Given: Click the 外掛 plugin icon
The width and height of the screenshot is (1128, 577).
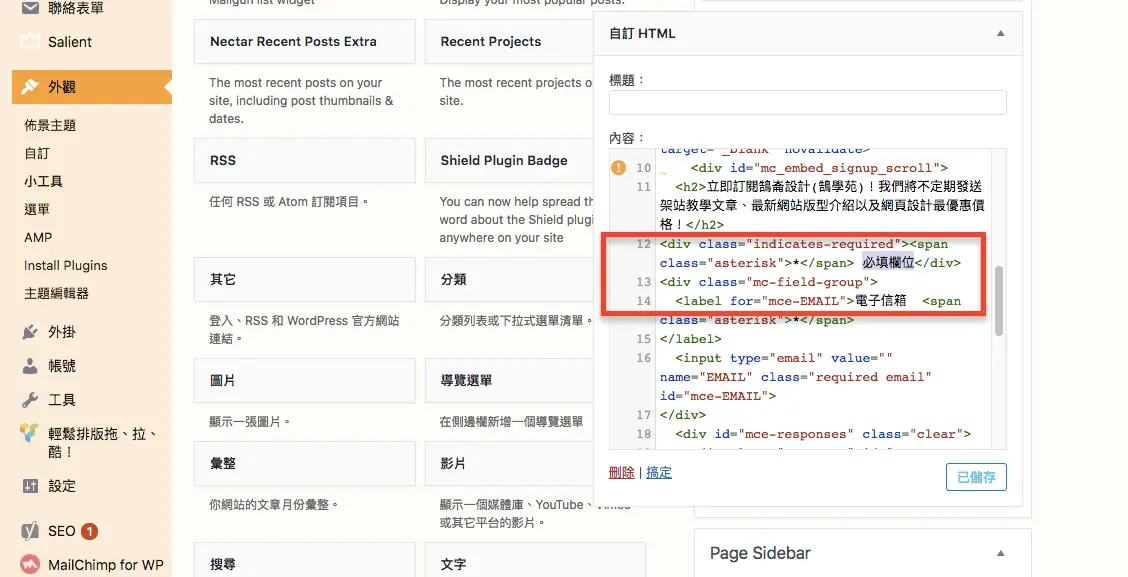Looking at the screenshot, I should point(30,332).
